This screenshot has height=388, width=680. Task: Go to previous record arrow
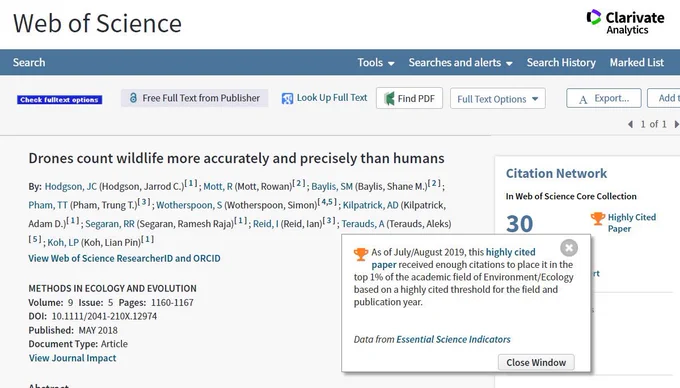click(x=631, y=124)
